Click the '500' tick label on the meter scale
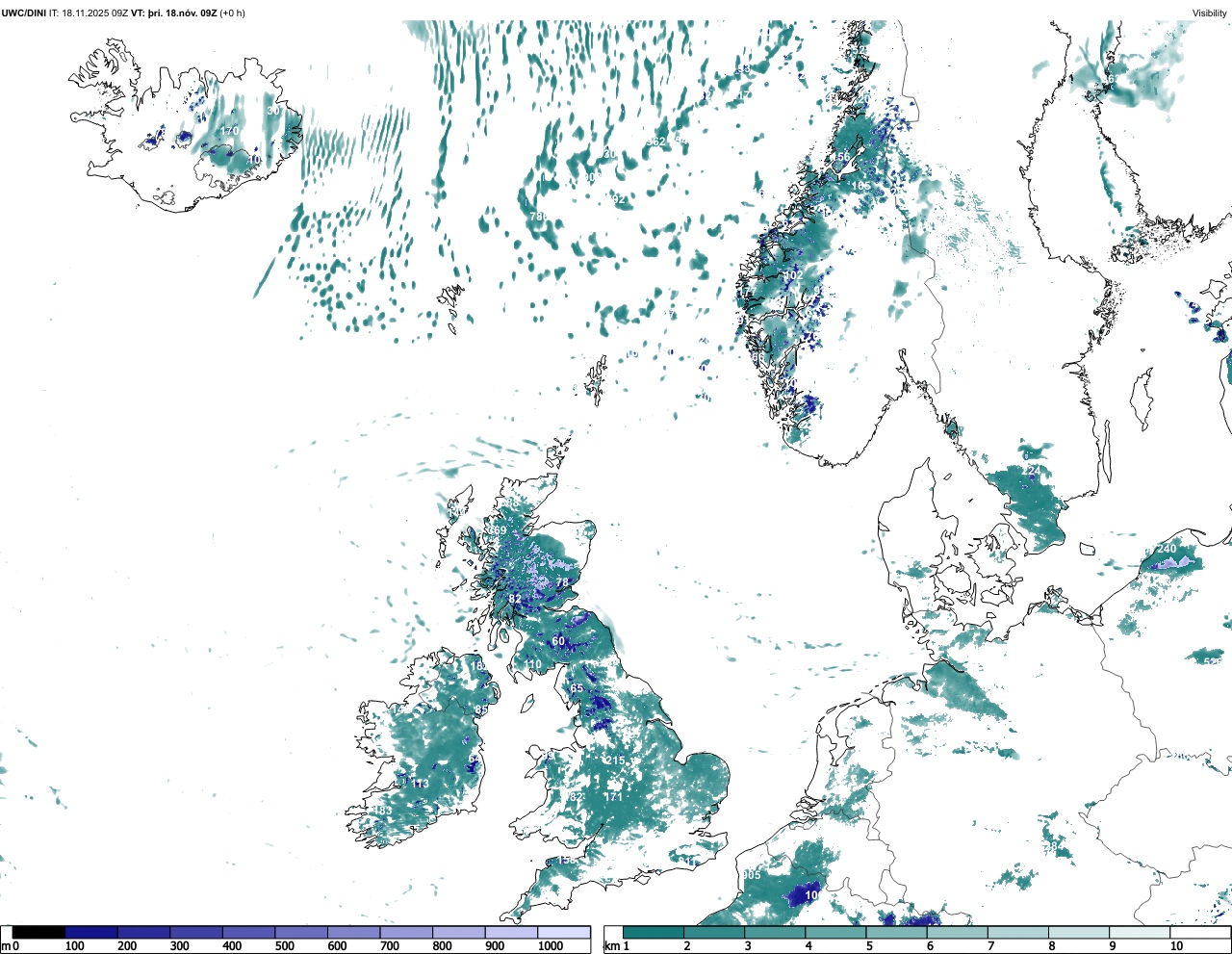This screenshot has height=954, width=1232. click(285, 946)
